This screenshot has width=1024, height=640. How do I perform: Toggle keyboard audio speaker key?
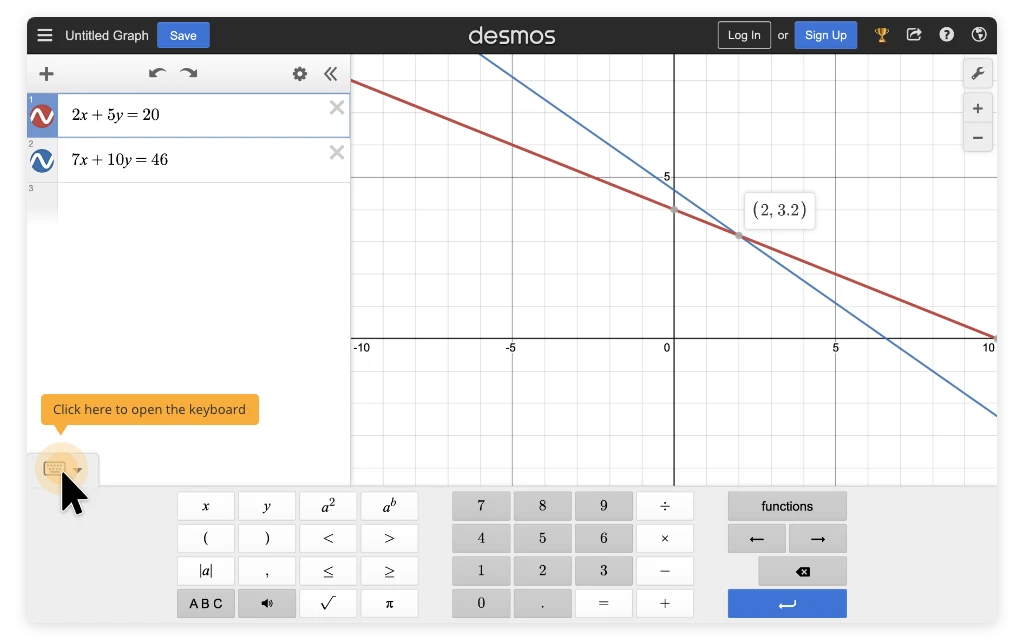pyautogui.click(x=267, y=604)
